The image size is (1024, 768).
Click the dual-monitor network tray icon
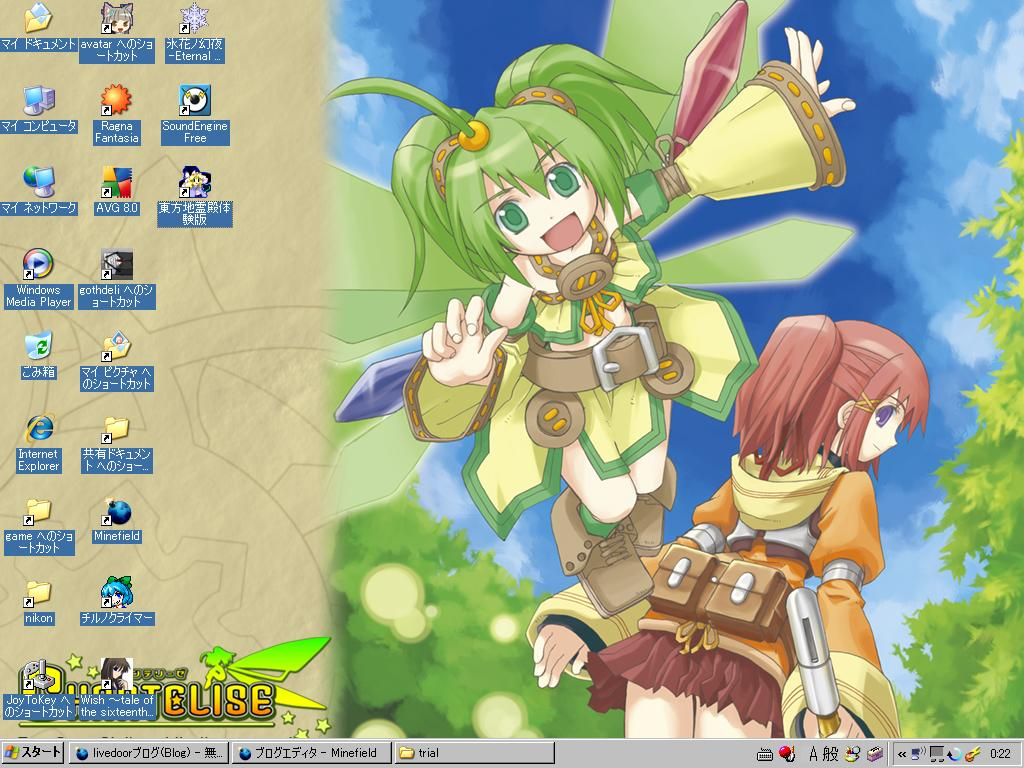click(x=936, y=754)
